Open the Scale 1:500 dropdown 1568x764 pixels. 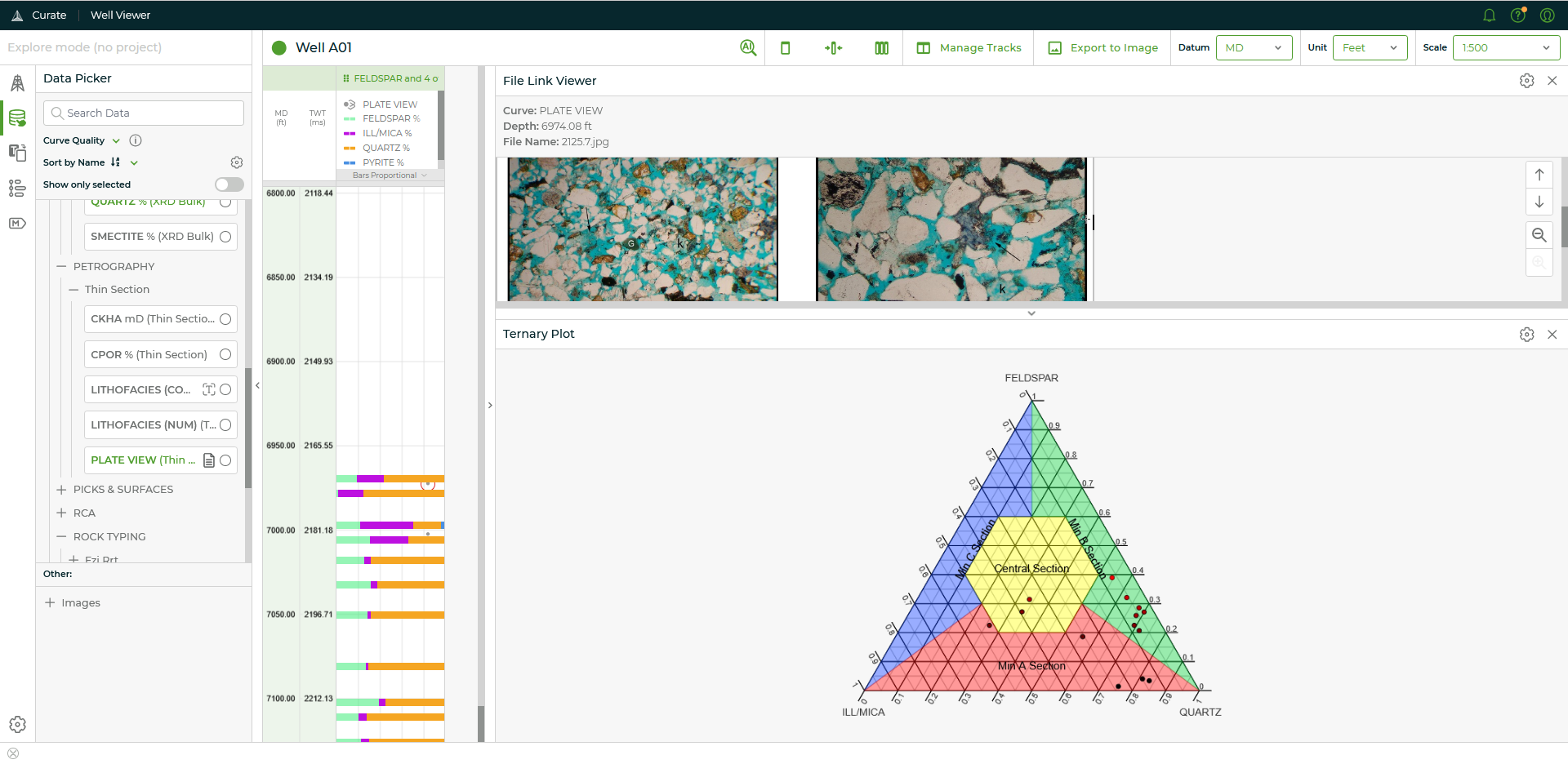click(1504, 47)
